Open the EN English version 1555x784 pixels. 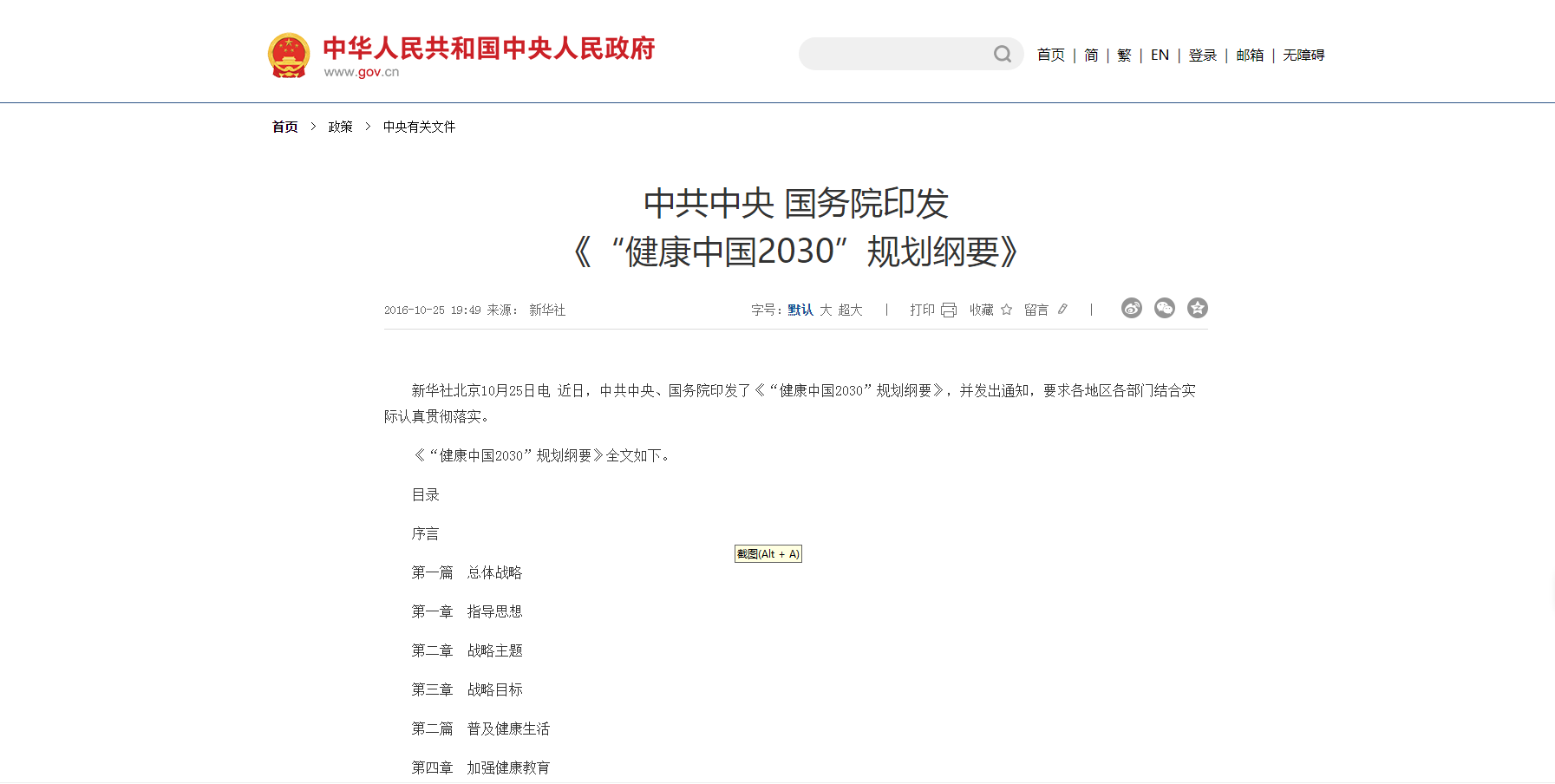[x=1160, y=56]
